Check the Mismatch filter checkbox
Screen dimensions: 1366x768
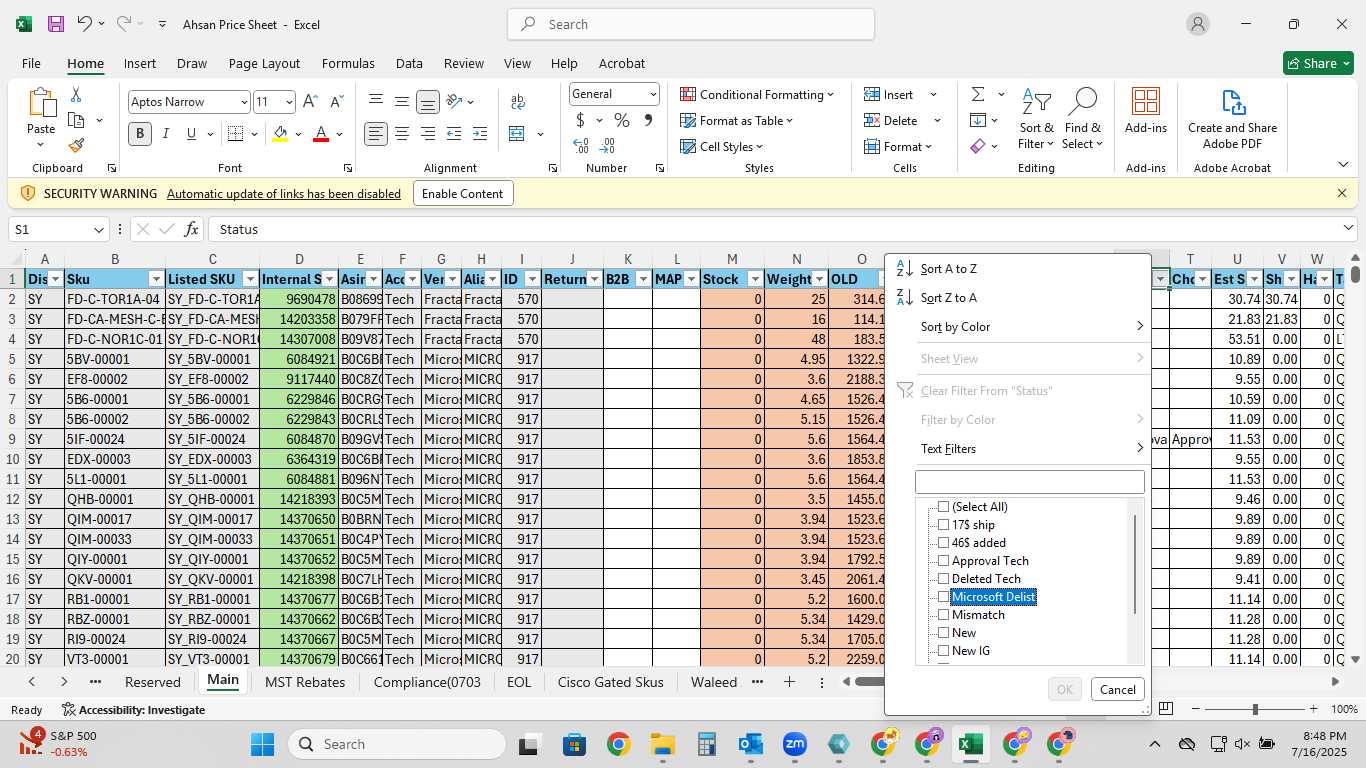click(x=943, y=615)
